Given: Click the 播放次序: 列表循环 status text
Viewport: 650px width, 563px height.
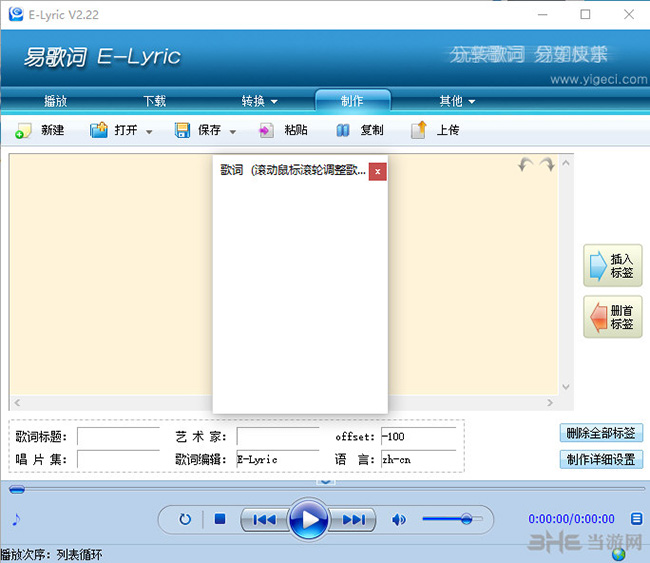Looking at the screenshot, I should 51,554.
